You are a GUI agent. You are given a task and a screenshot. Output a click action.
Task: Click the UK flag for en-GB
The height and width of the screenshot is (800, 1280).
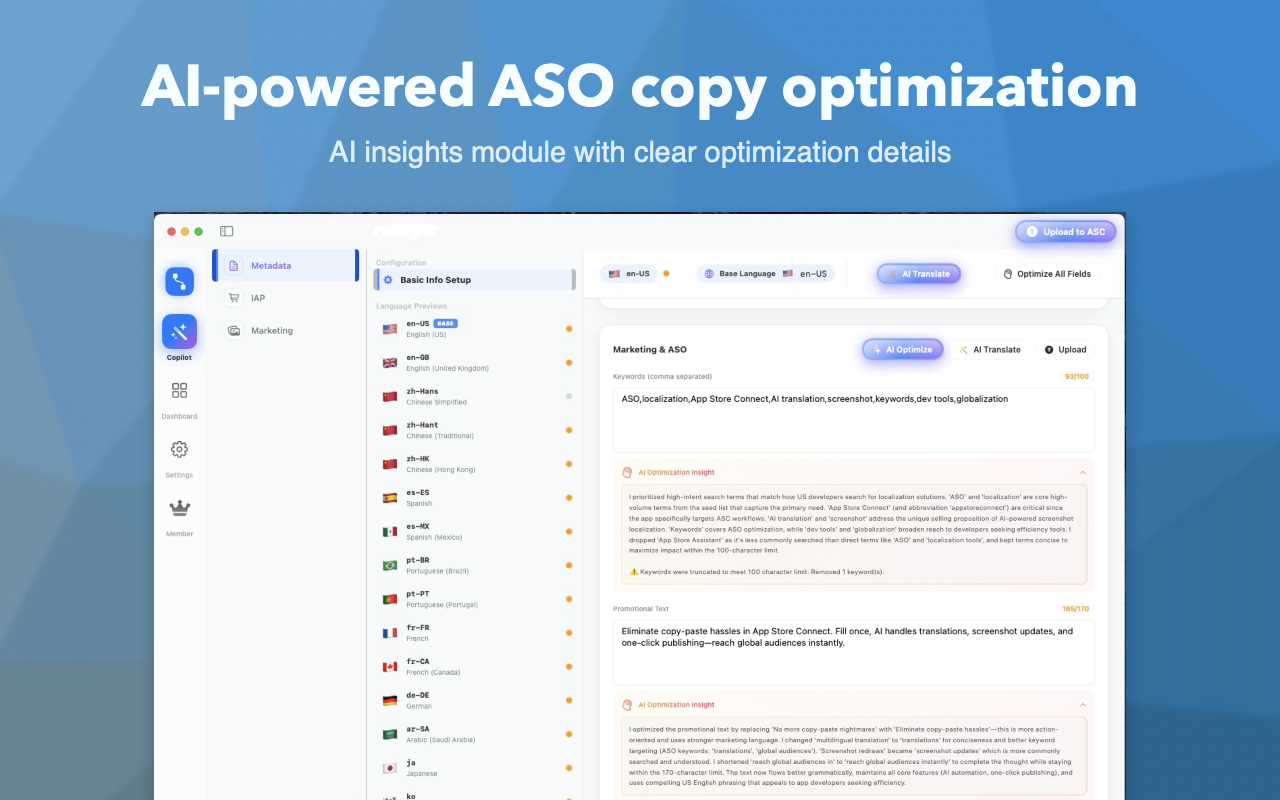(x=390, y=363)
